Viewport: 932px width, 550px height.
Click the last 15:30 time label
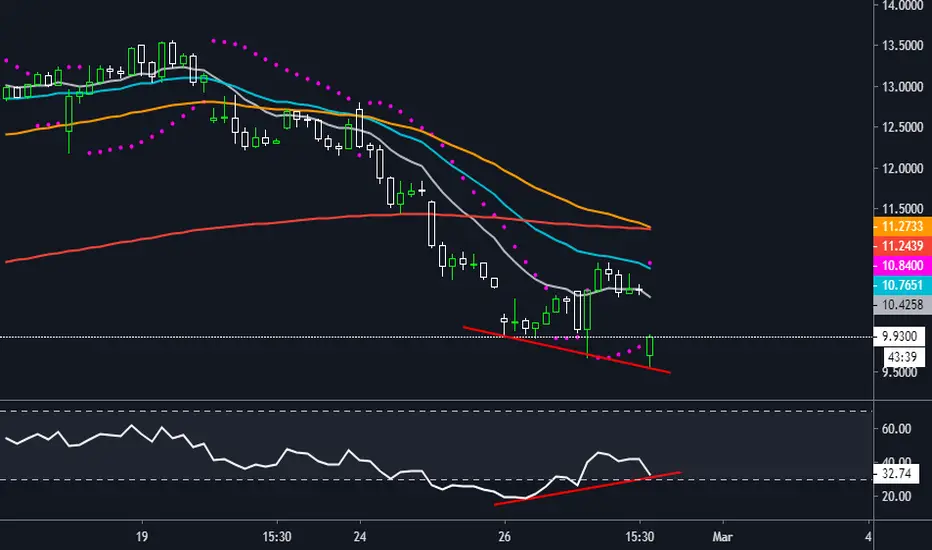[x=640, y=536]
